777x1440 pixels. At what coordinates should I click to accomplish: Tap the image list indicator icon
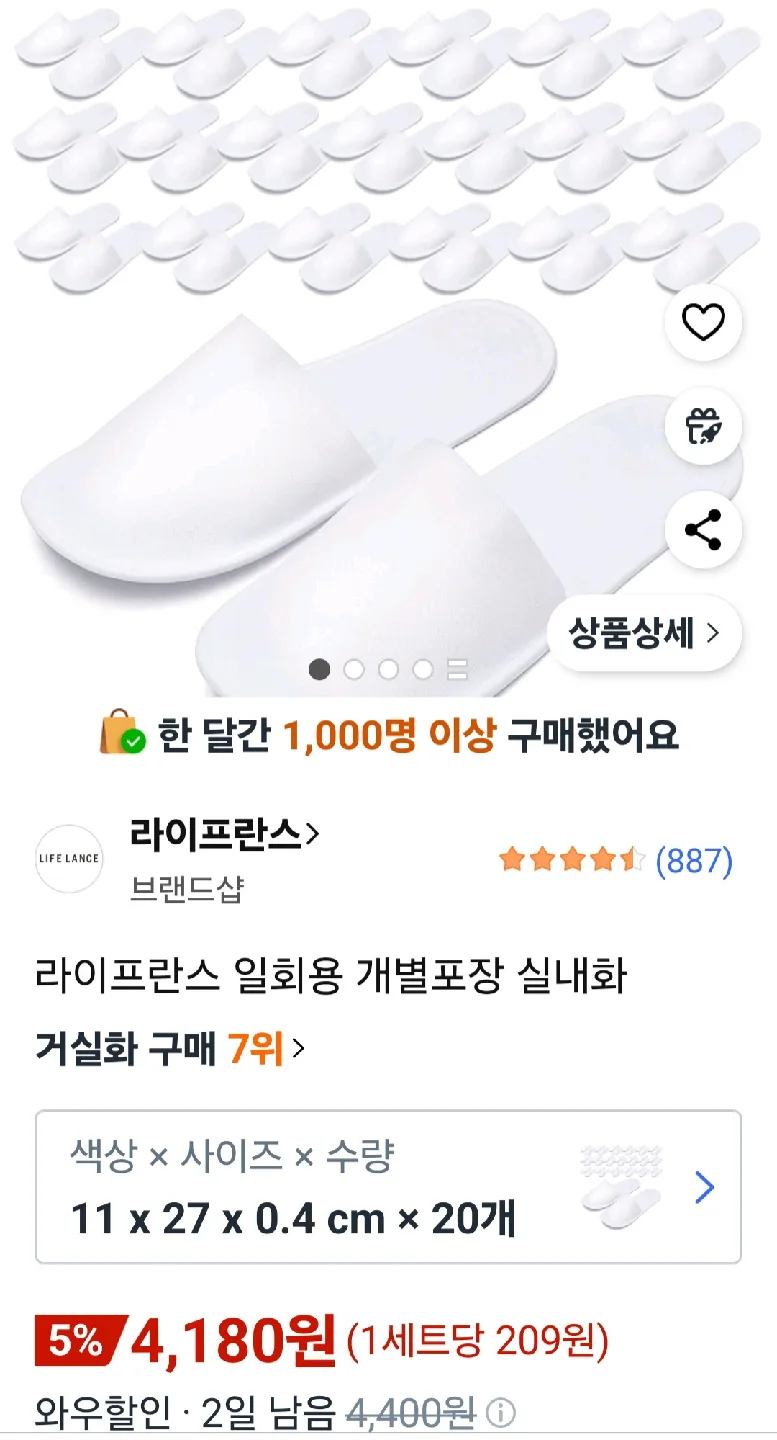[458, 670]
